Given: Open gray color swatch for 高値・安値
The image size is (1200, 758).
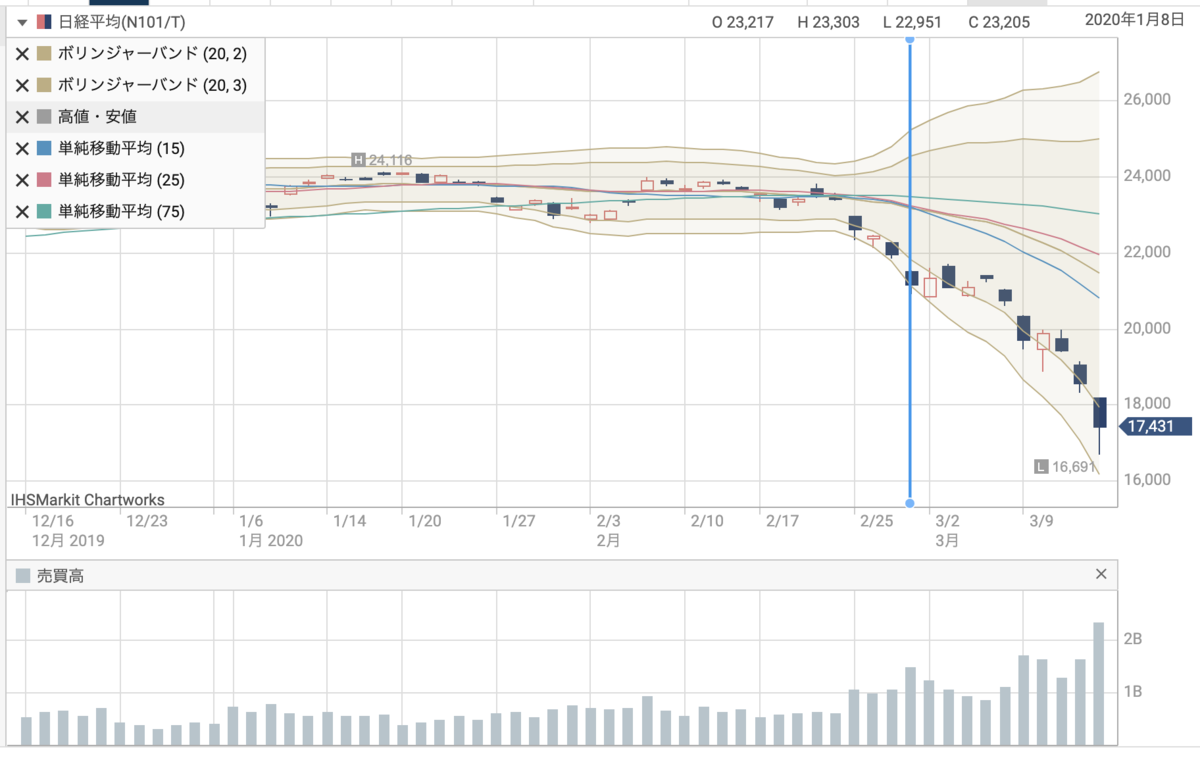Looking at the screenshot, I should [44, 117].
